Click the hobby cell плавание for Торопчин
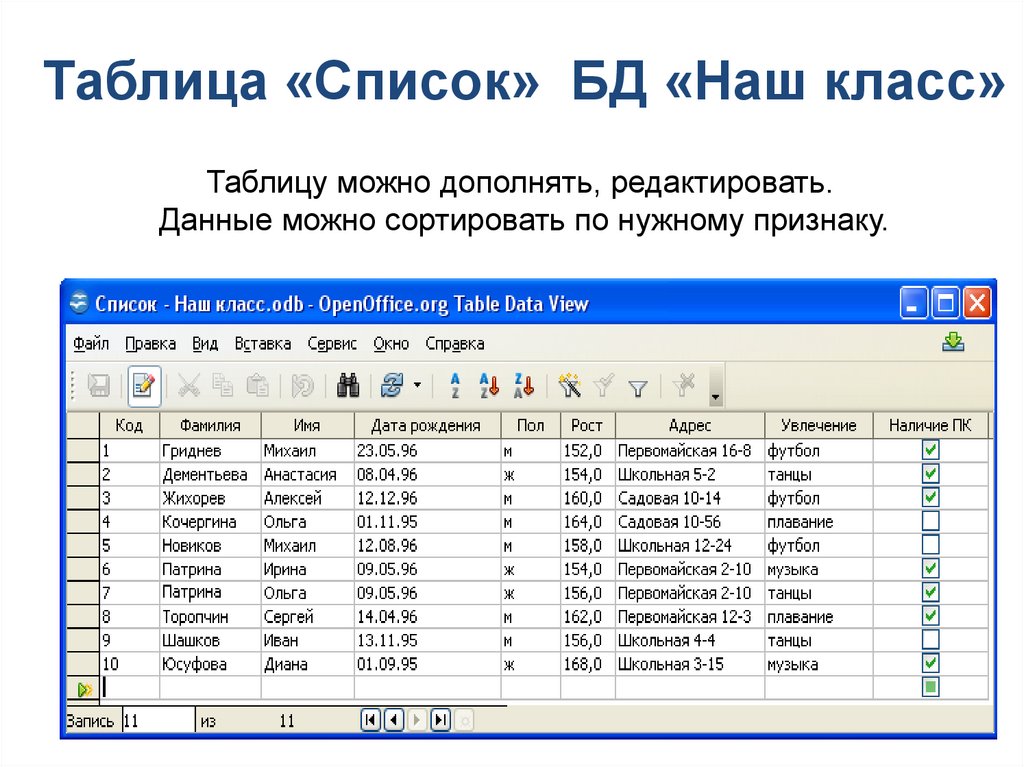1024x767 pixels. [x=819, y=617]
